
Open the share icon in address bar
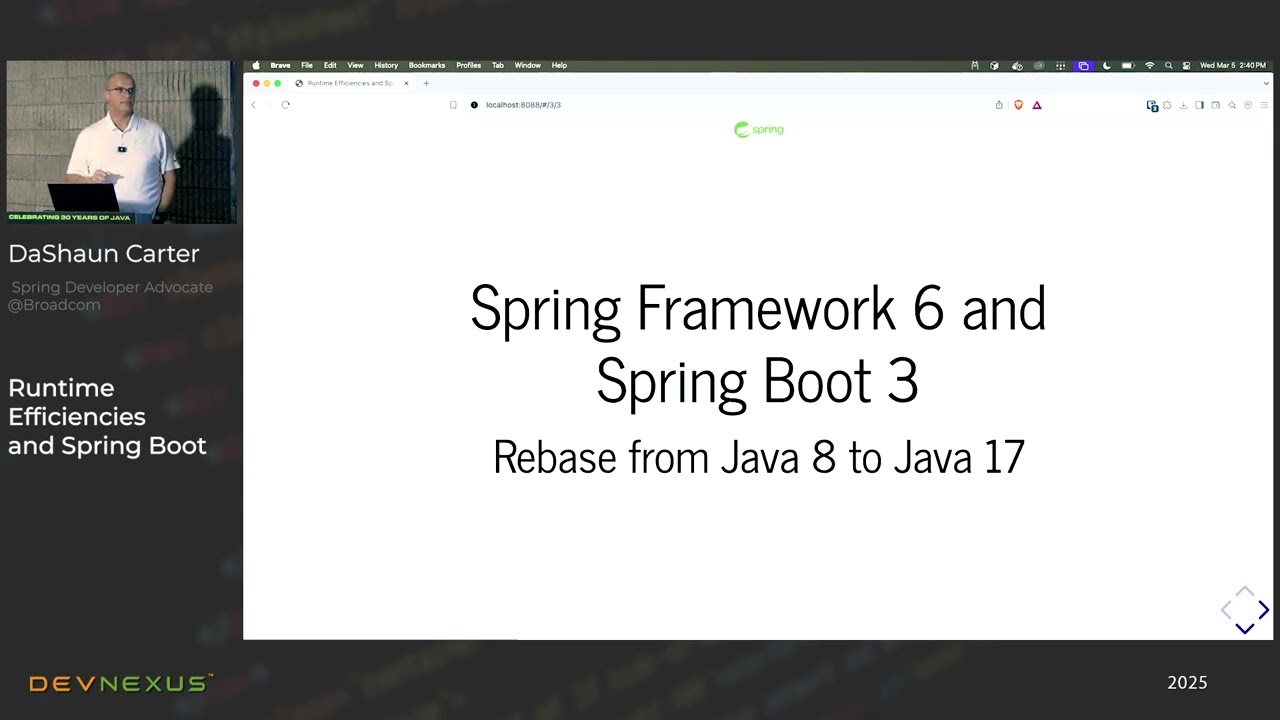click(x=998, y=105)
